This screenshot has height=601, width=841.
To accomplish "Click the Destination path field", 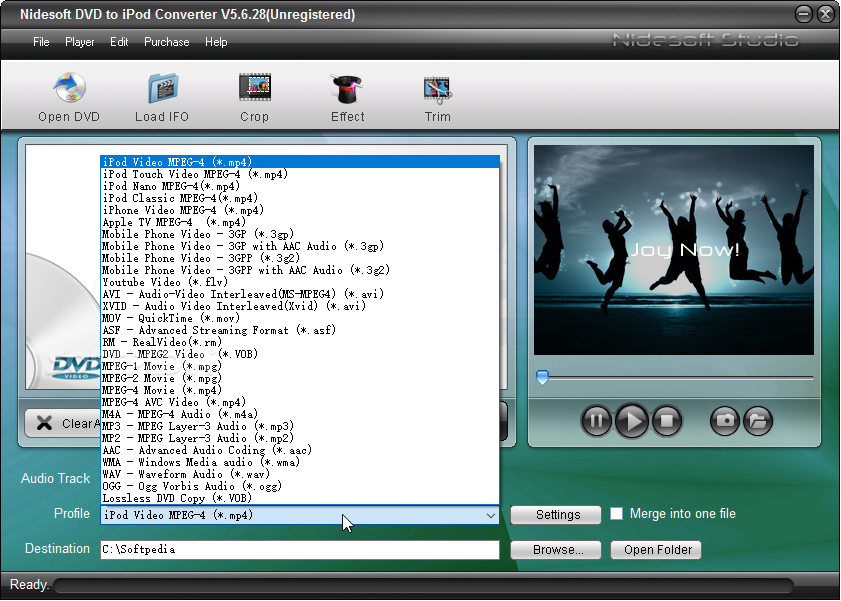I will click(300, 550).
